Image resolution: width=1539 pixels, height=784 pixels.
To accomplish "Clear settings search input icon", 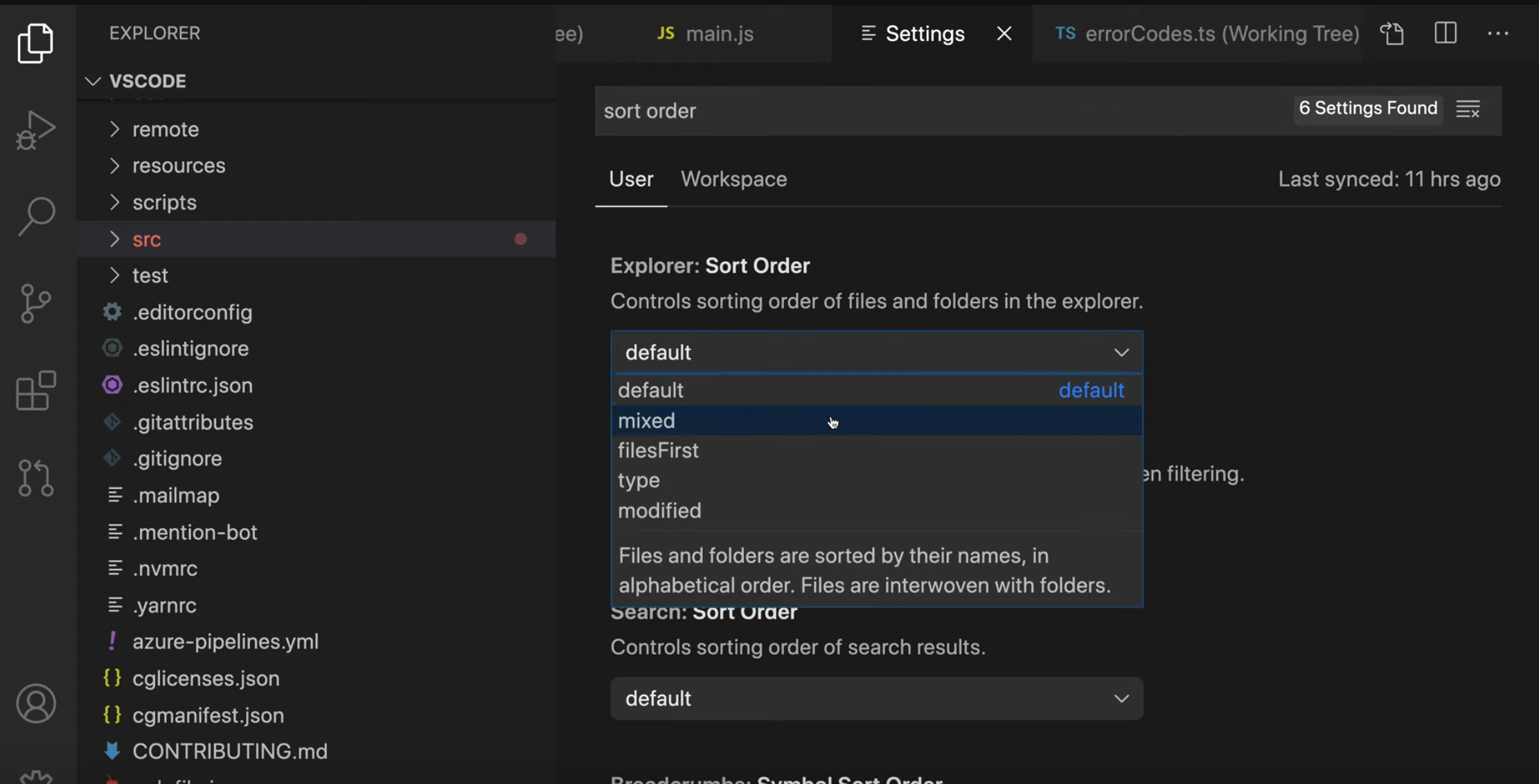I will pos(1468,109).
